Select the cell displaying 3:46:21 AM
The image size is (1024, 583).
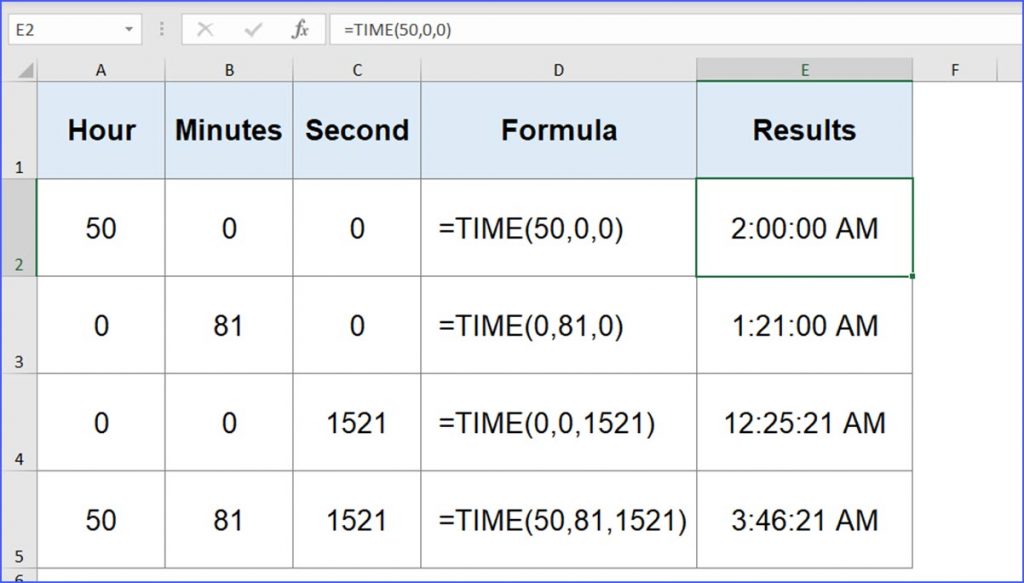(805, 520)
